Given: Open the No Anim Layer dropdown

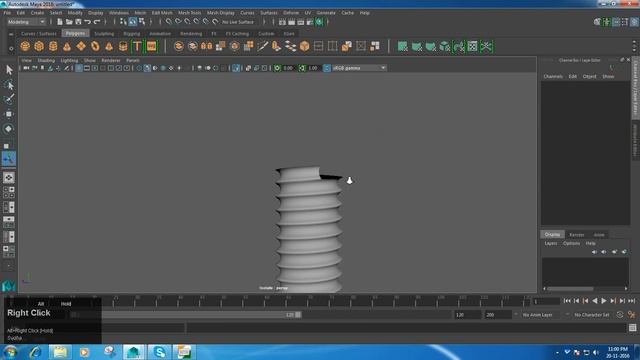Looking at the screenshot, I should pos(538,315).
